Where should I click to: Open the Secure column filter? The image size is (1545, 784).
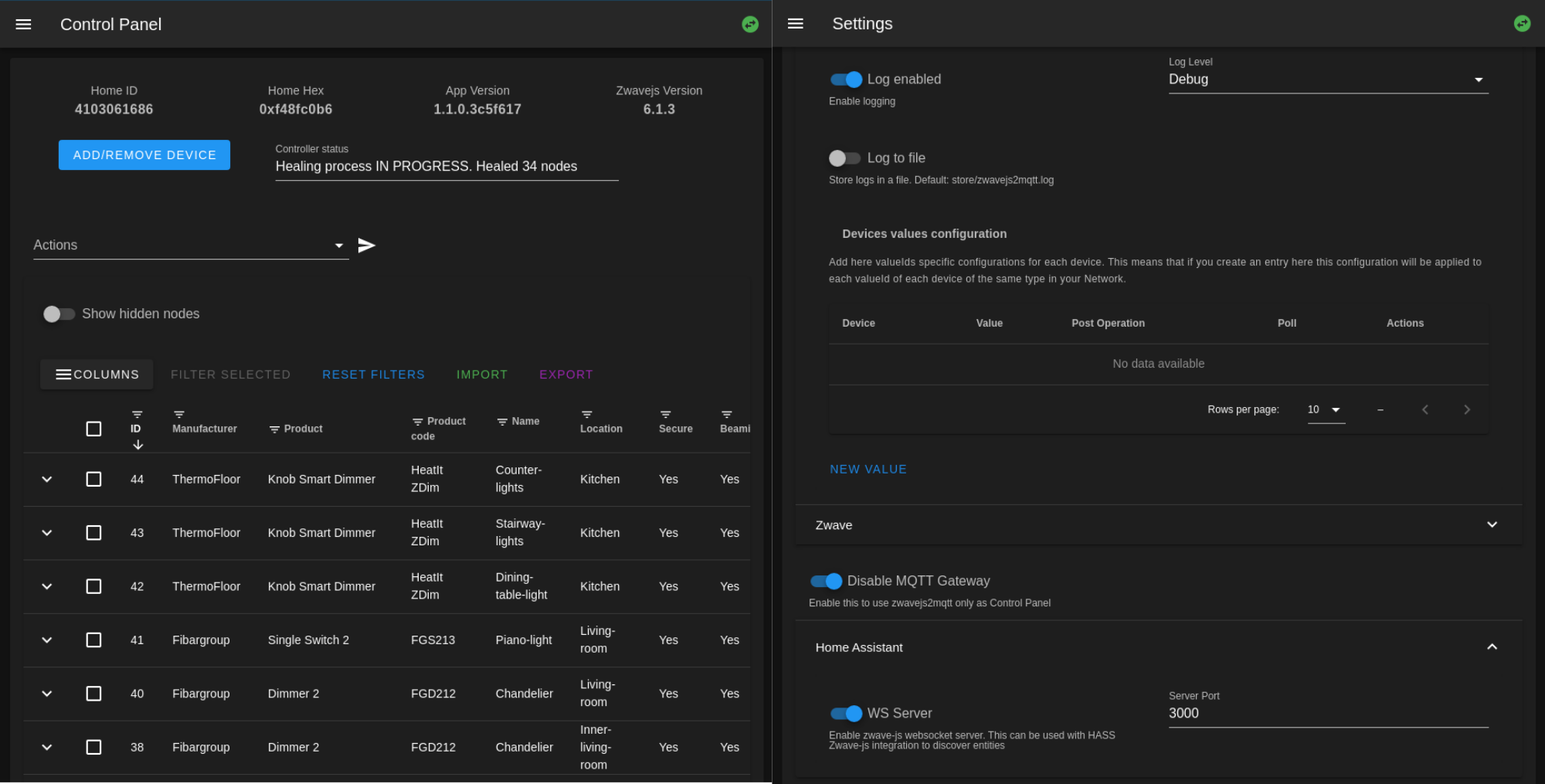(665, 414)
